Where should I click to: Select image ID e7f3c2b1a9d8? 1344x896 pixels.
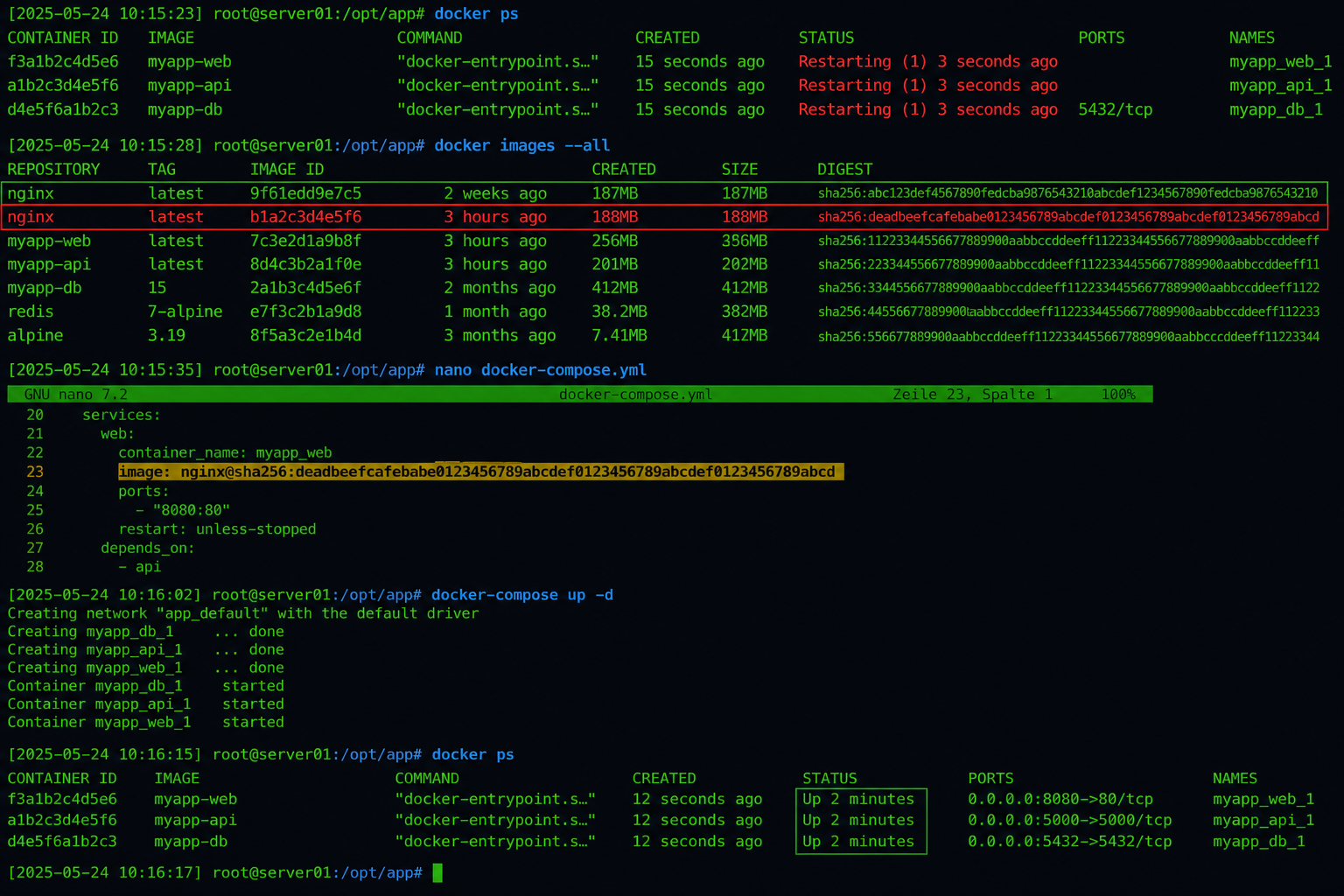(x=305, y=311)
